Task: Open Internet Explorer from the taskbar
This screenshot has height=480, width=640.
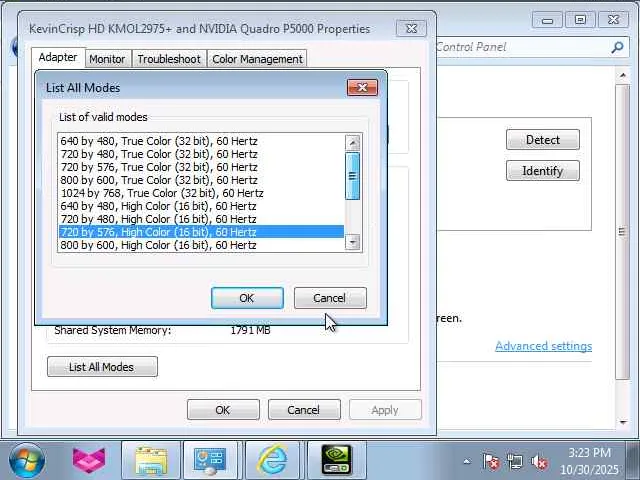Action: pos(272,460)
